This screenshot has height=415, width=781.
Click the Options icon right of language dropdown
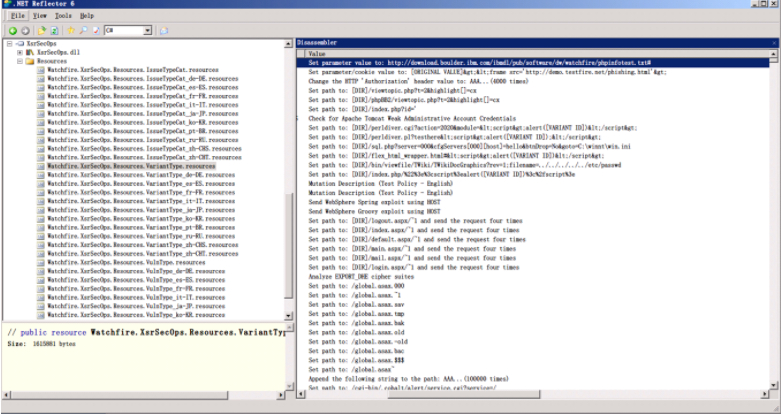click(163, 31)
